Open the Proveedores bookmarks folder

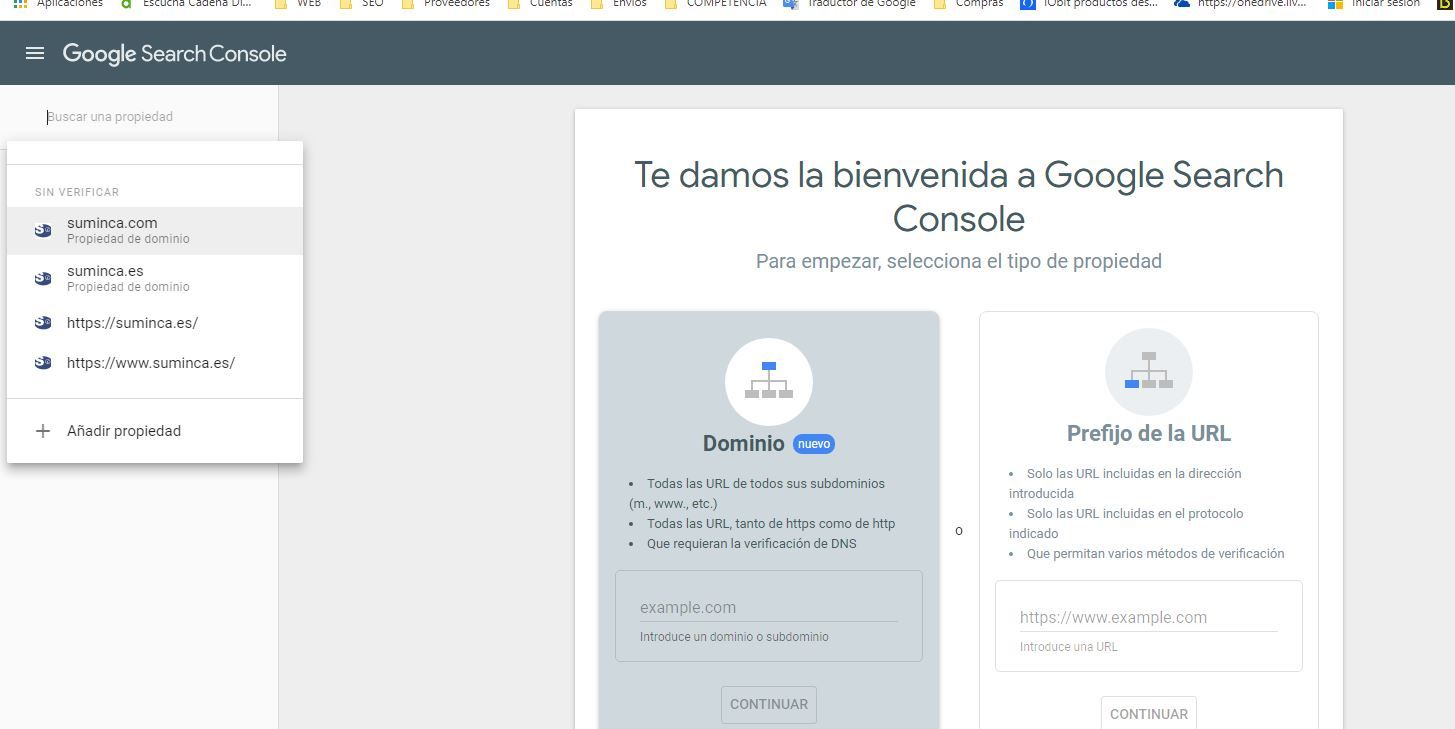tap(446, 4)
